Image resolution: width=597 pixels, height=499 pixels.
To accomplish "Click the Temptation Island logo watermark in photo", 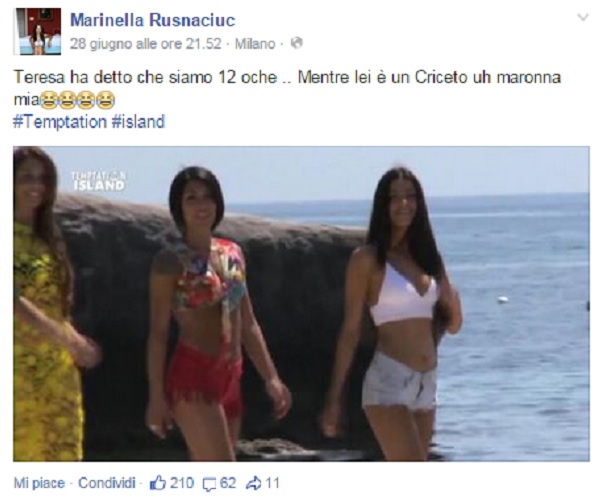I will click(x=98, y=181).
